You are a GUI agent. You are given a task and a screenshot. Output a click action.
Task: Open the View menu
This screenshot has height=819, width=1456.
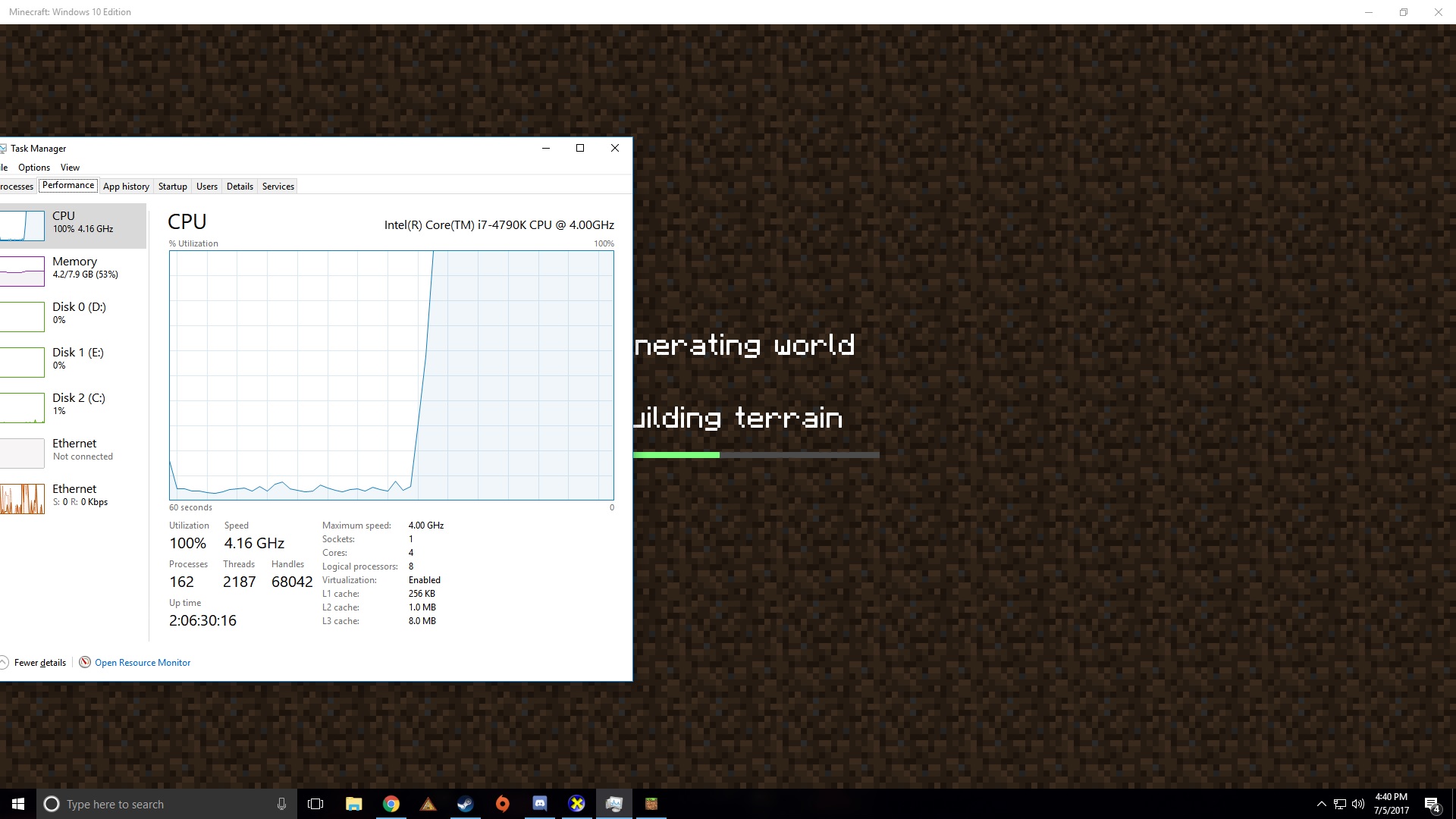tap(70, 168)
